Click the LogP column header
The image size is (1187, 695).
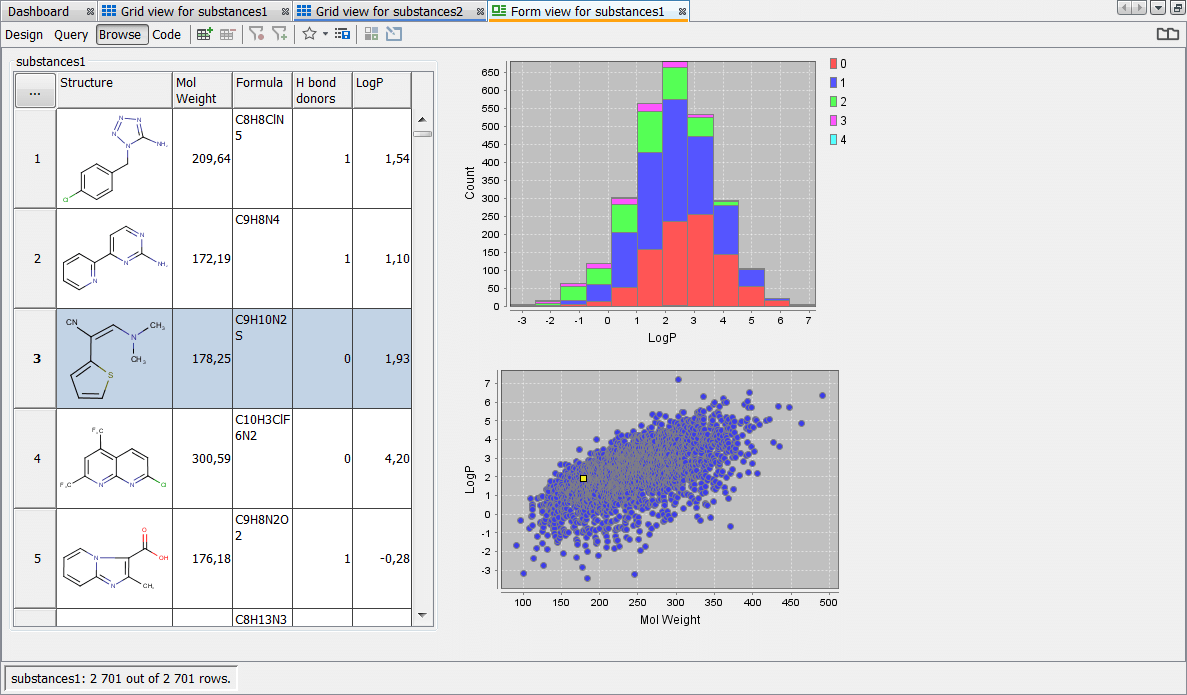coord(381,89)
